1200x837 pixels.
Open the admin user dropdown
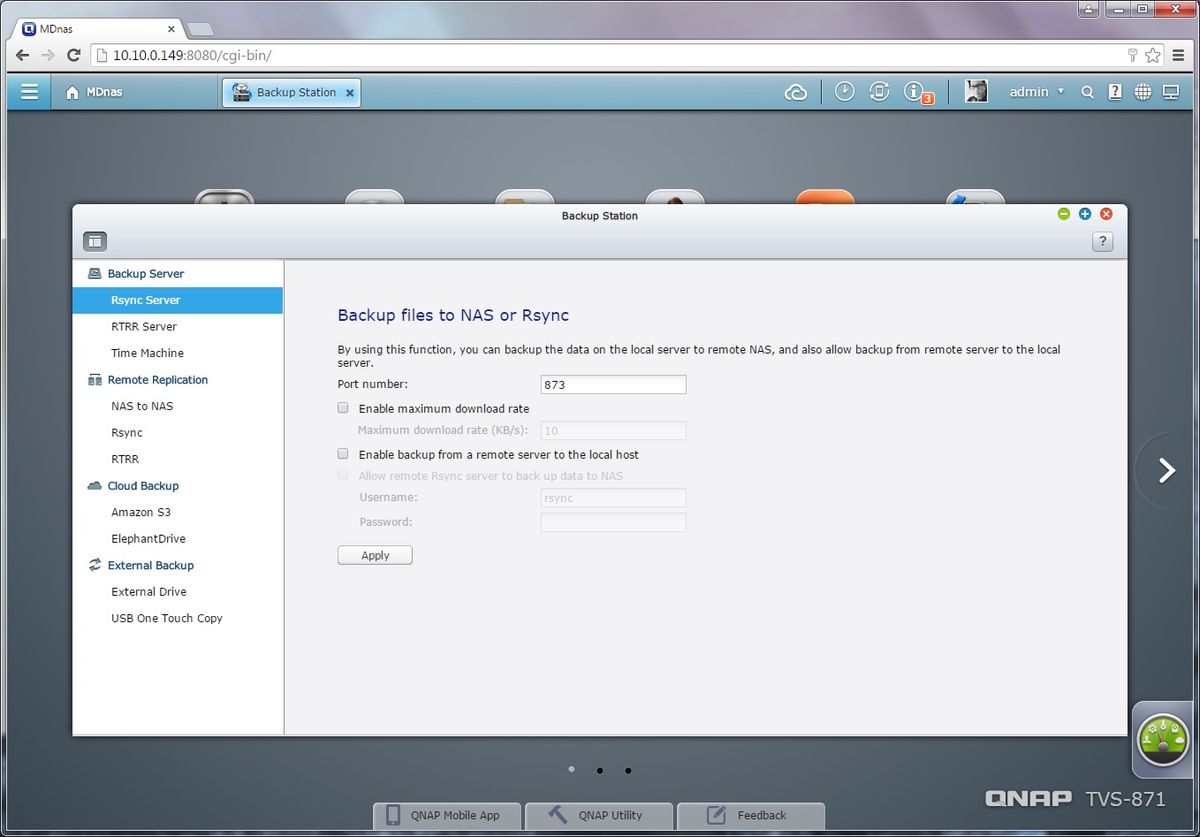tap(1037, 92)
